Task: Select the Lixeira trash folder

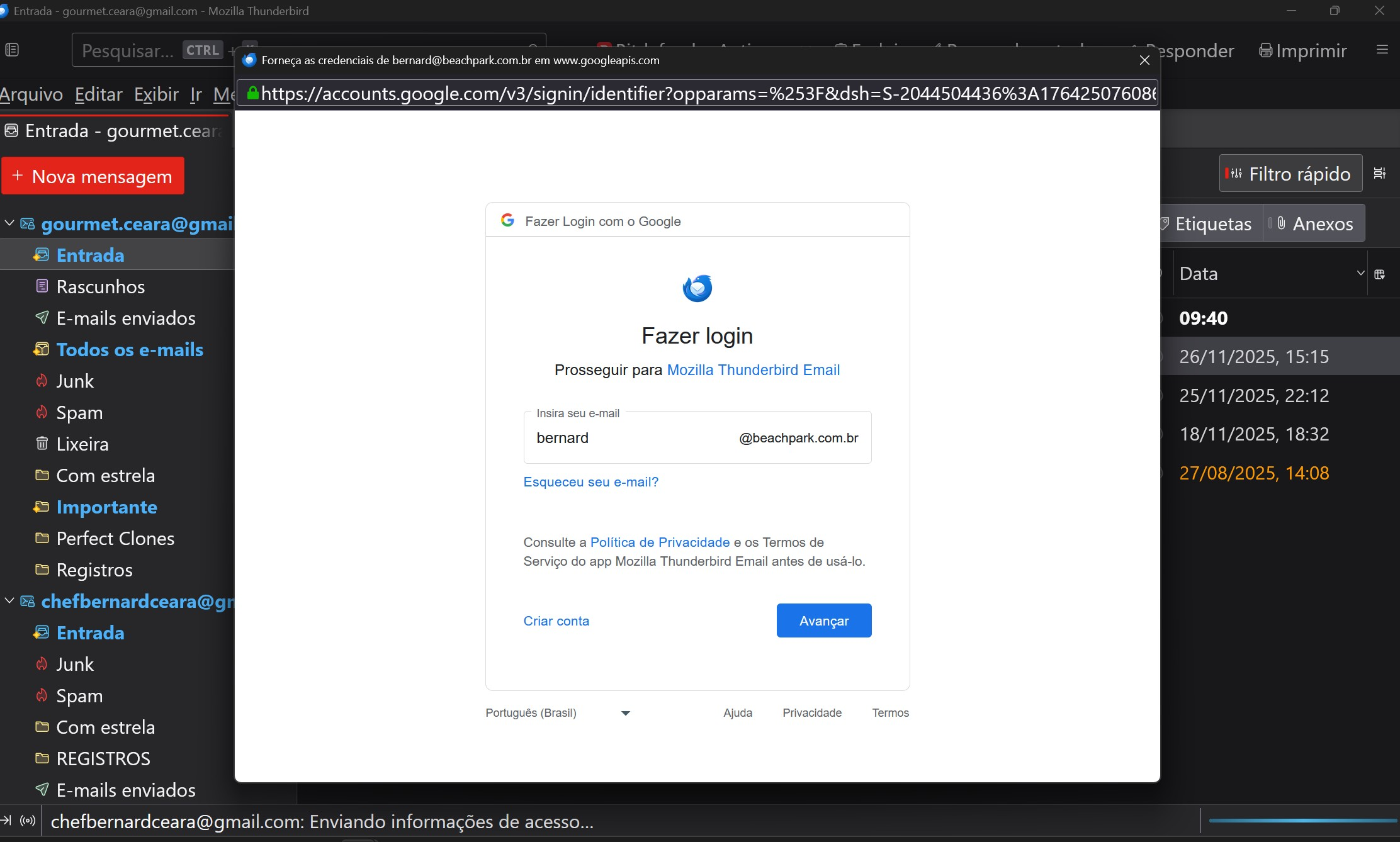Action: [82, 444]
